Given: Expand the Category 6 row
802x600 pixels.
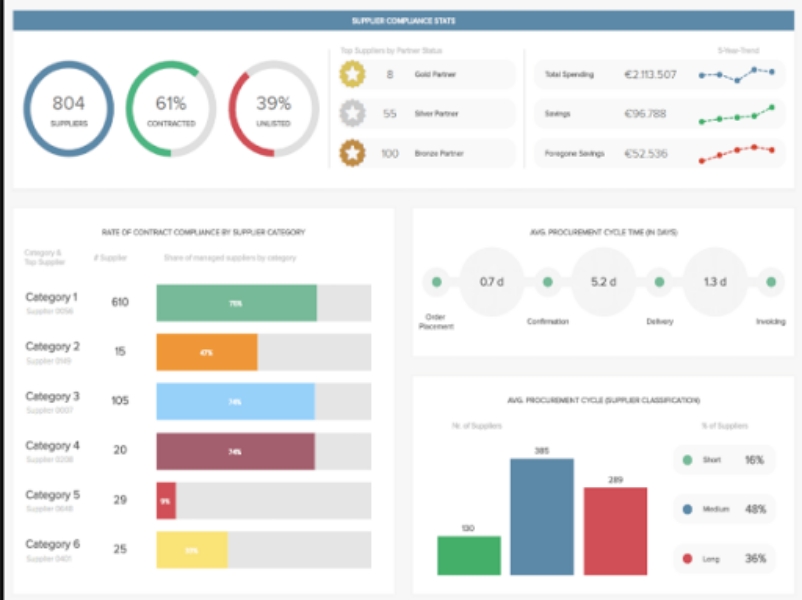Looking at the screenshot, I should (51, 549).
